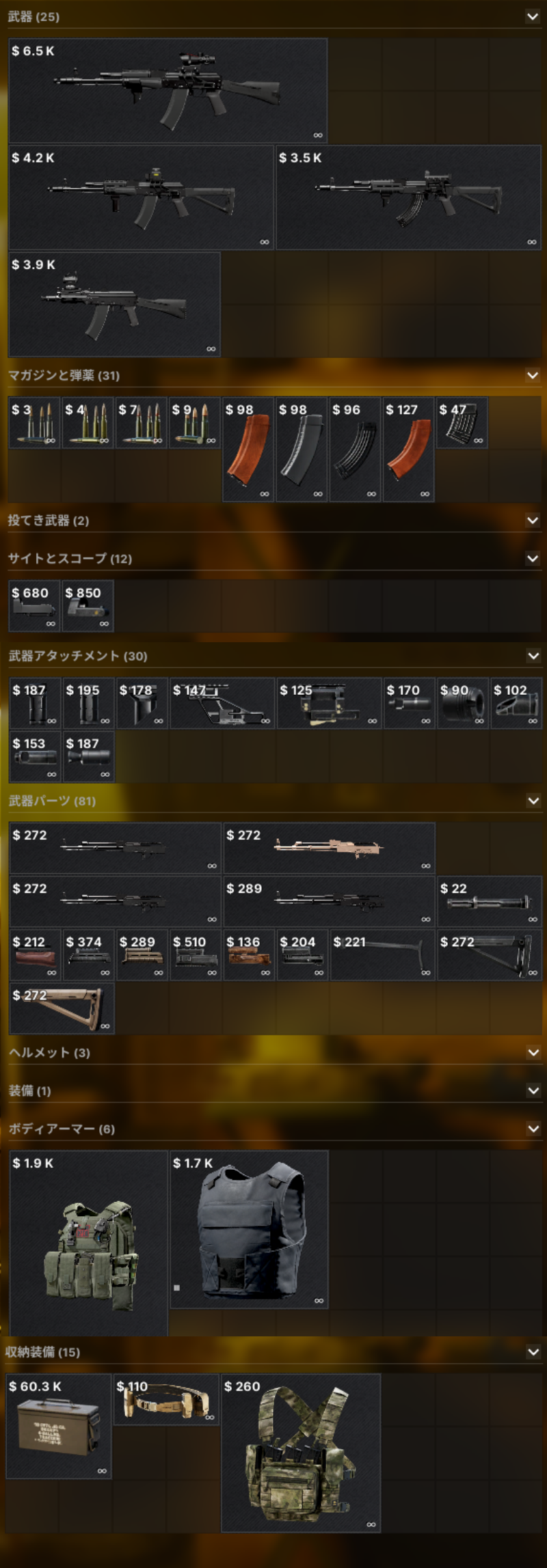Collapse the マガジンと弾薬 (31) section

[x=533, y=375]
